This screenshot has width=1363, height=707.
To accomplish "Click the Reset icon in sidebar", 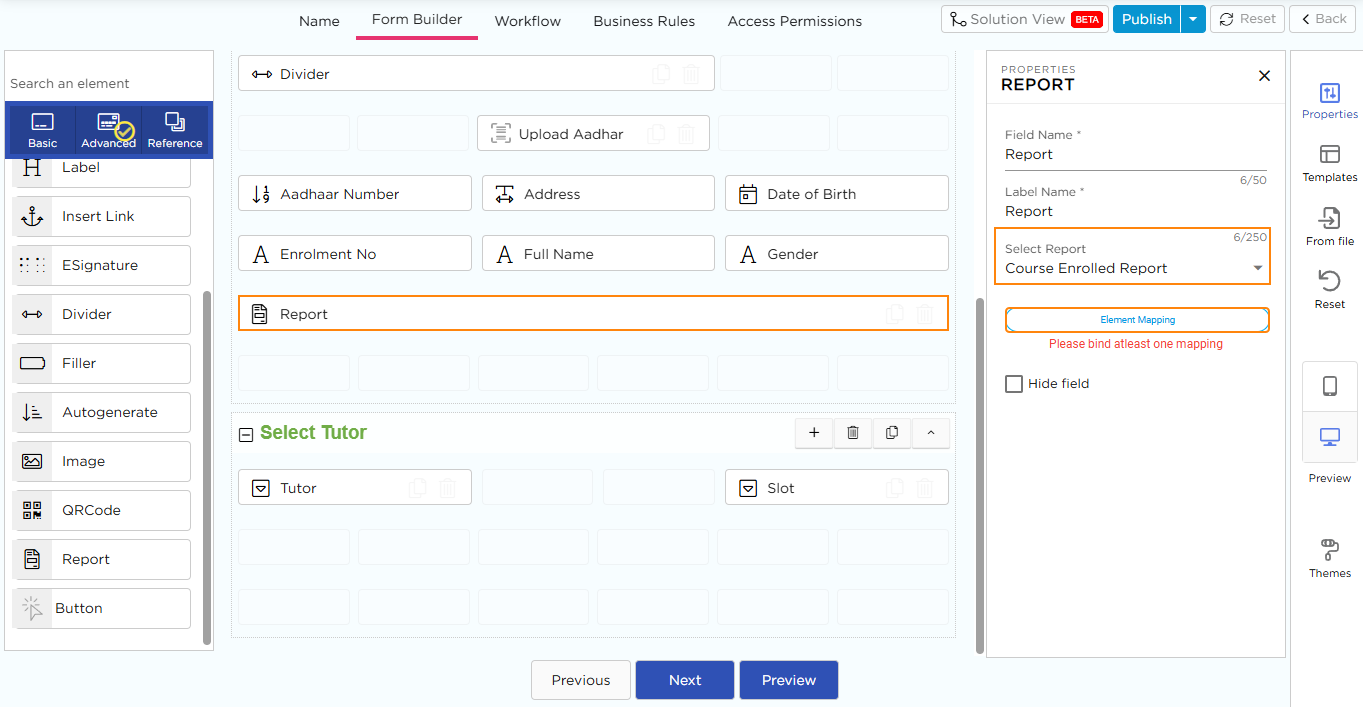I will 1329,282.
